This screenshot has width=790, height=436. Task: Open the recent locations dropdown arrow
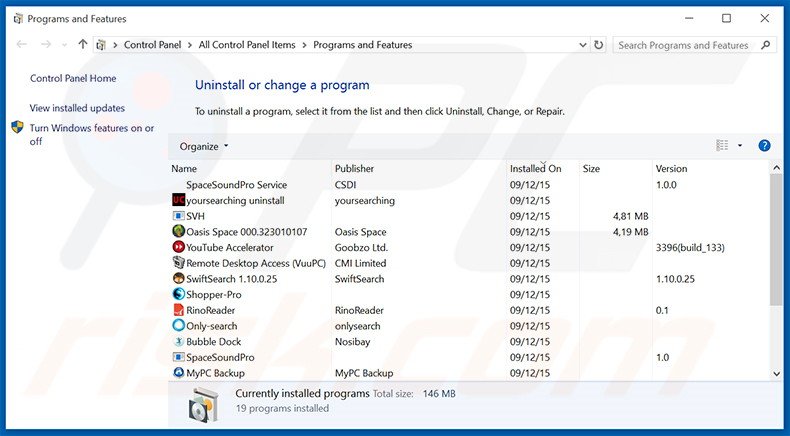tap(64, 45)
